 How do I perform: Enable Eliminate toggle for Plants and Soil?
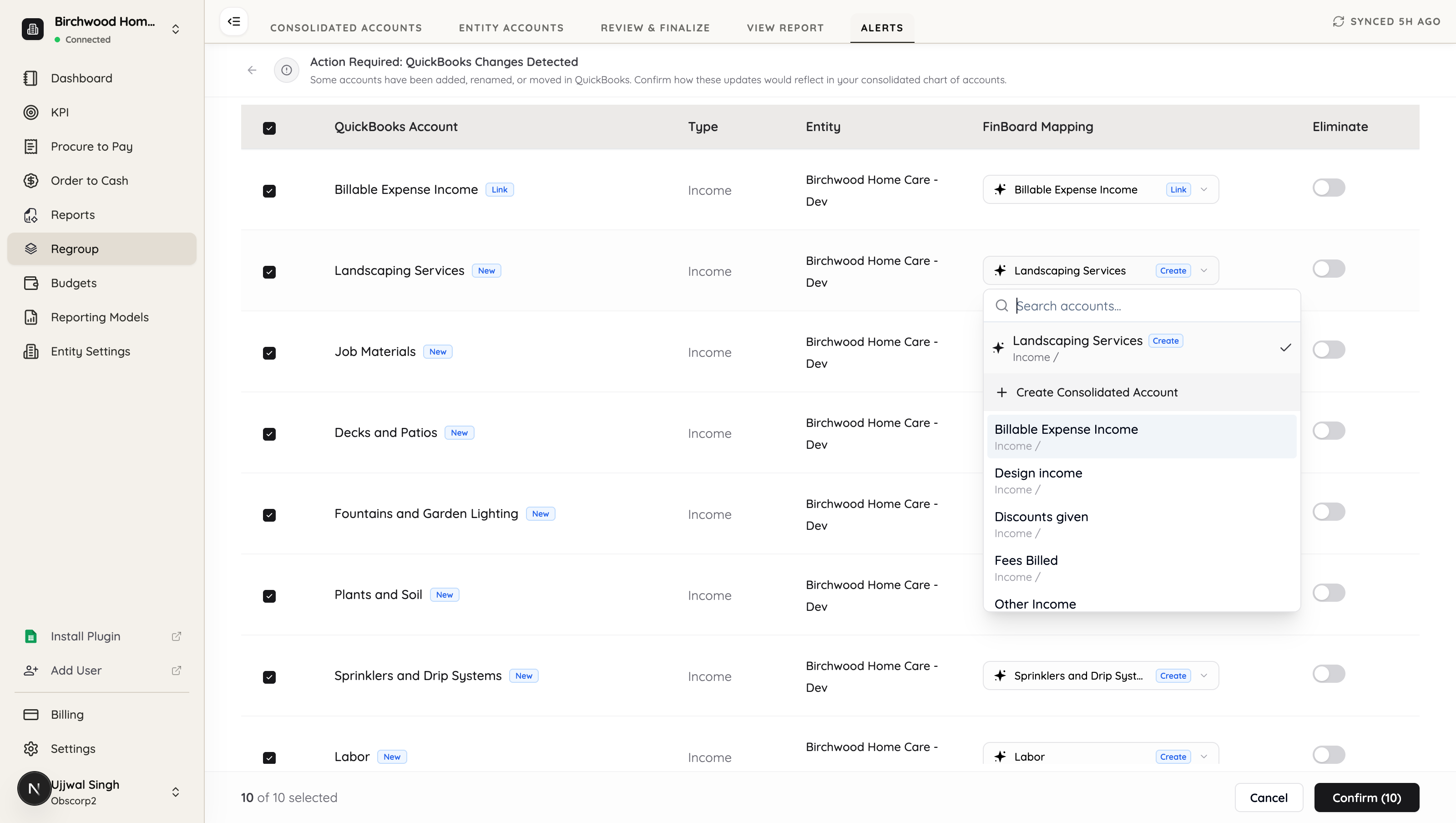tap(1328, 593)
